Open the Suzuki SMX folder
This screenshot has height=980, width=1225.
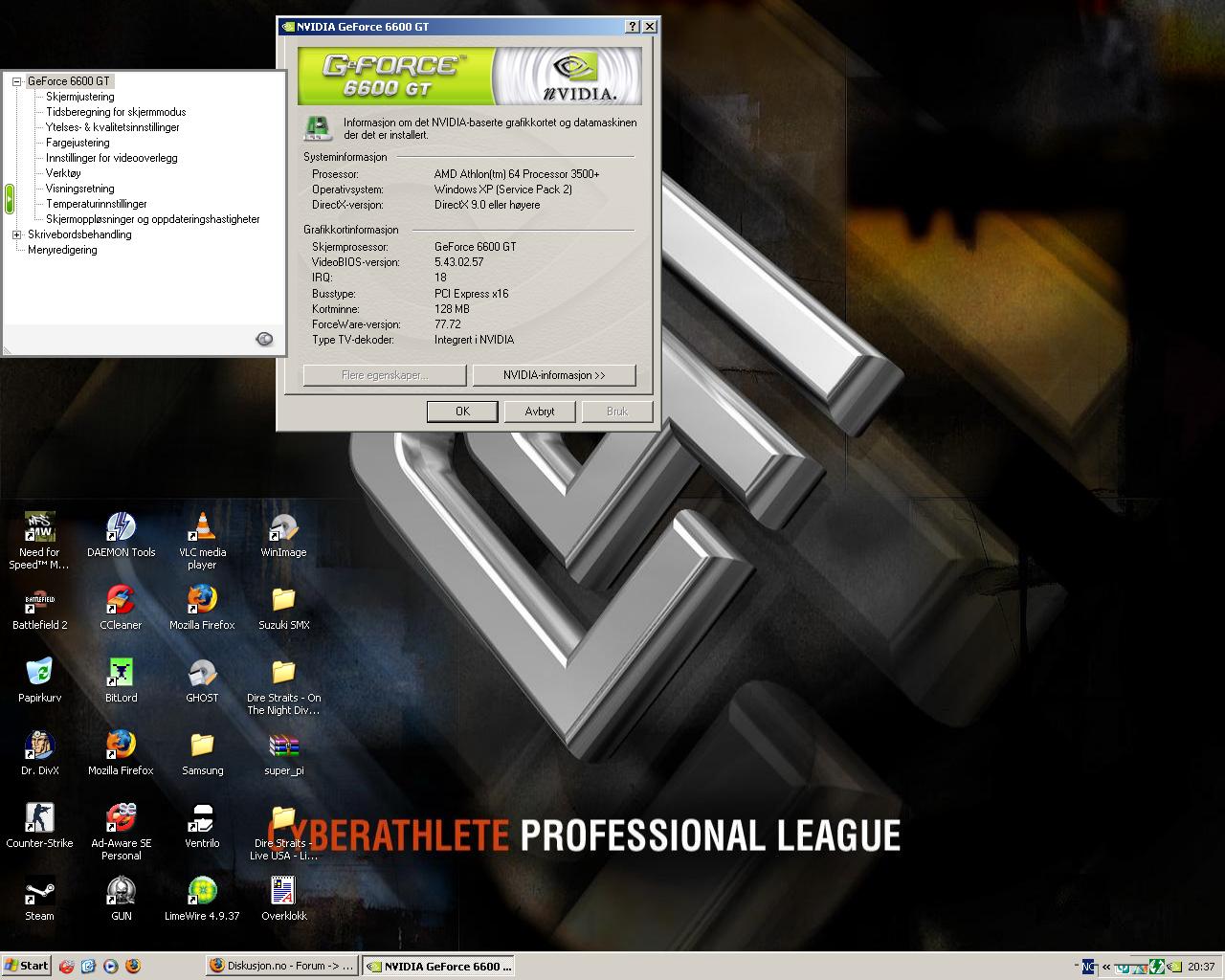(x=283, y=607)
